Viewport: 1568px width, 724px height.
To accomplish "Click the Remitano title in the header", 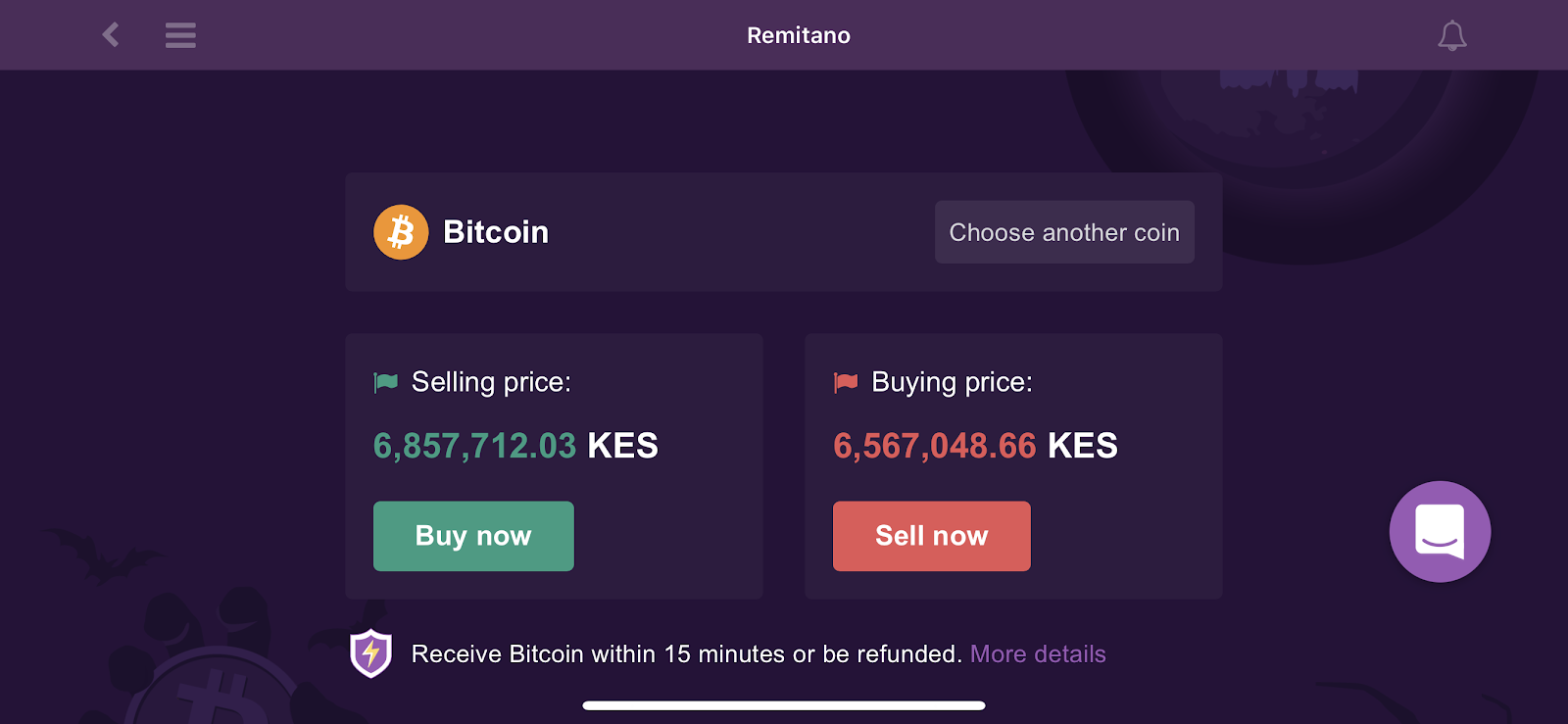I will (x=799, y=34).
